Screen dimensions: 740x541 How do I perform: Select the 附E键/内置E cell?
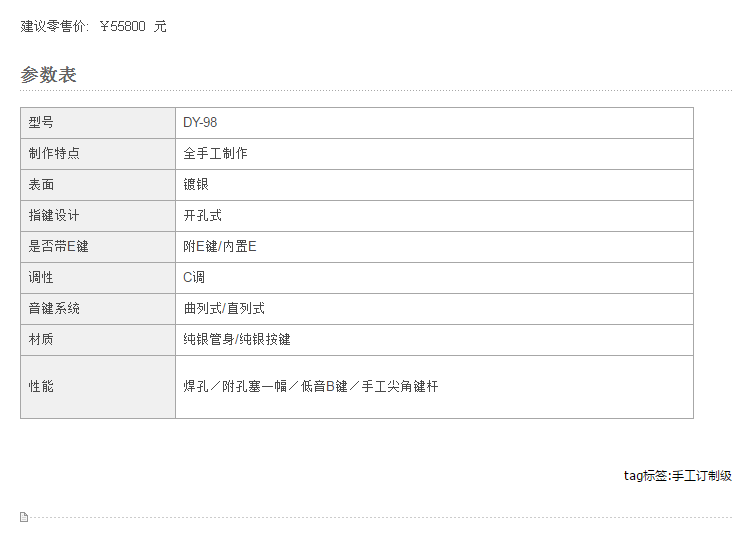click(434, 247)
